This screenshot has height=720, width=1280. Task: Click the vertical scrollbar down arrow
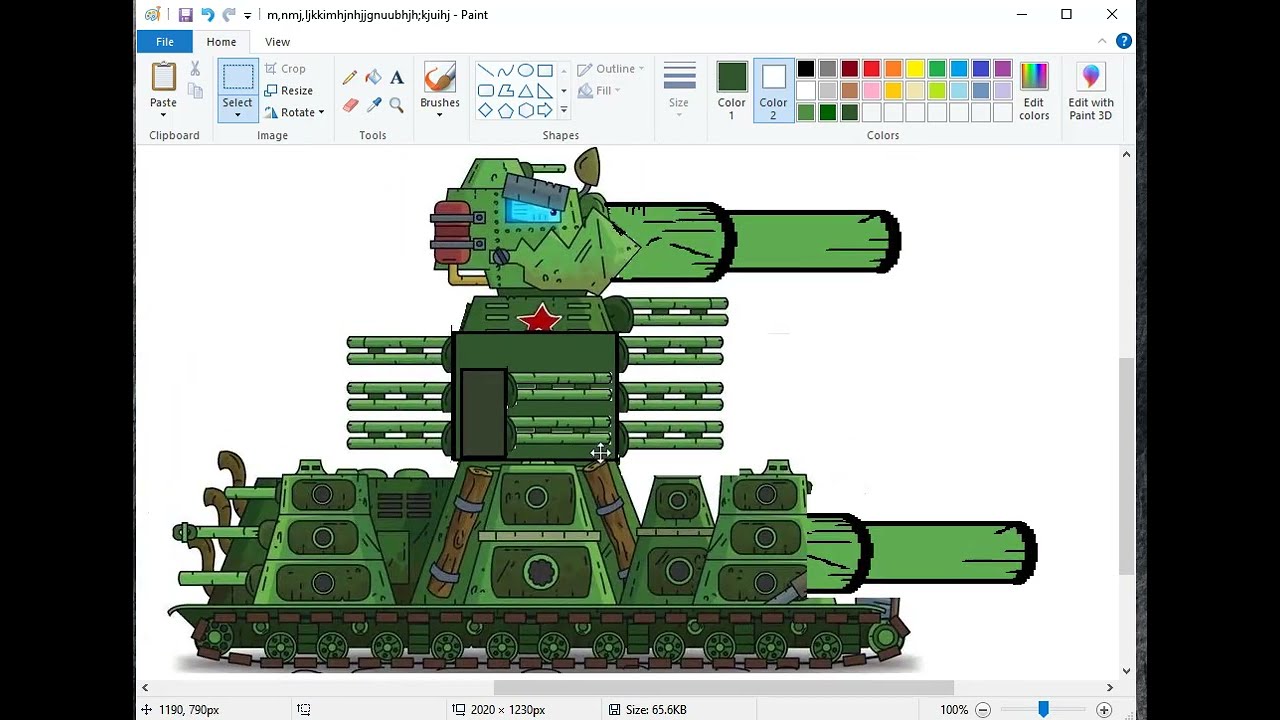click(x=1127, y=671)
